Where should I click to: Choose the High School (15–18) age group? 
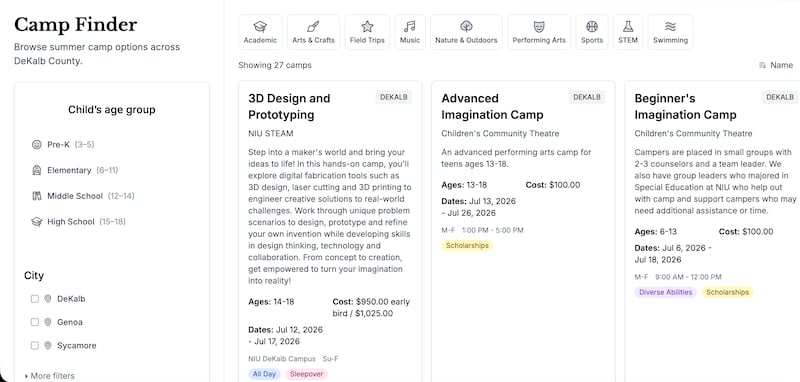79,222
